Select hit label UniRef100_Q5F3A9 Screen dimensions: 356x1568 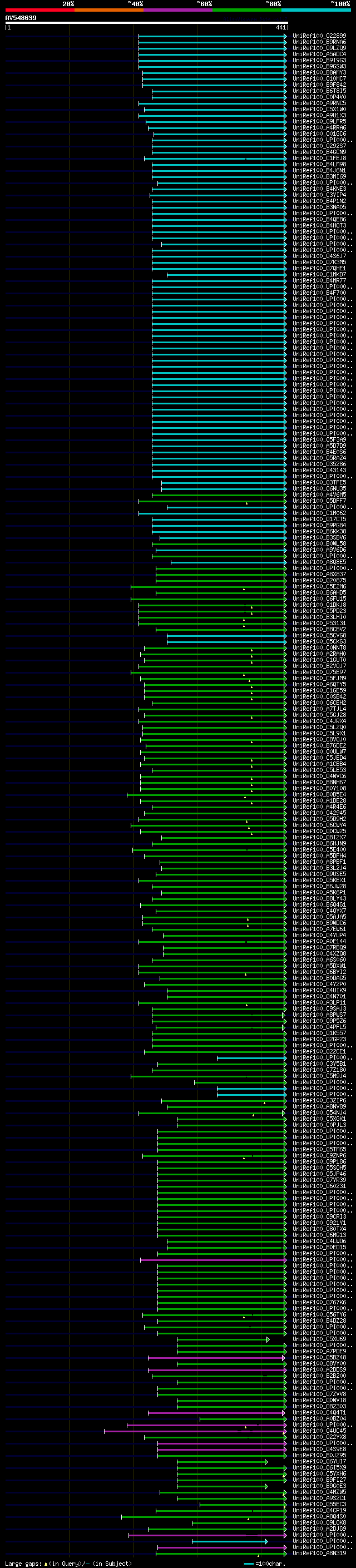click(319, 439)
